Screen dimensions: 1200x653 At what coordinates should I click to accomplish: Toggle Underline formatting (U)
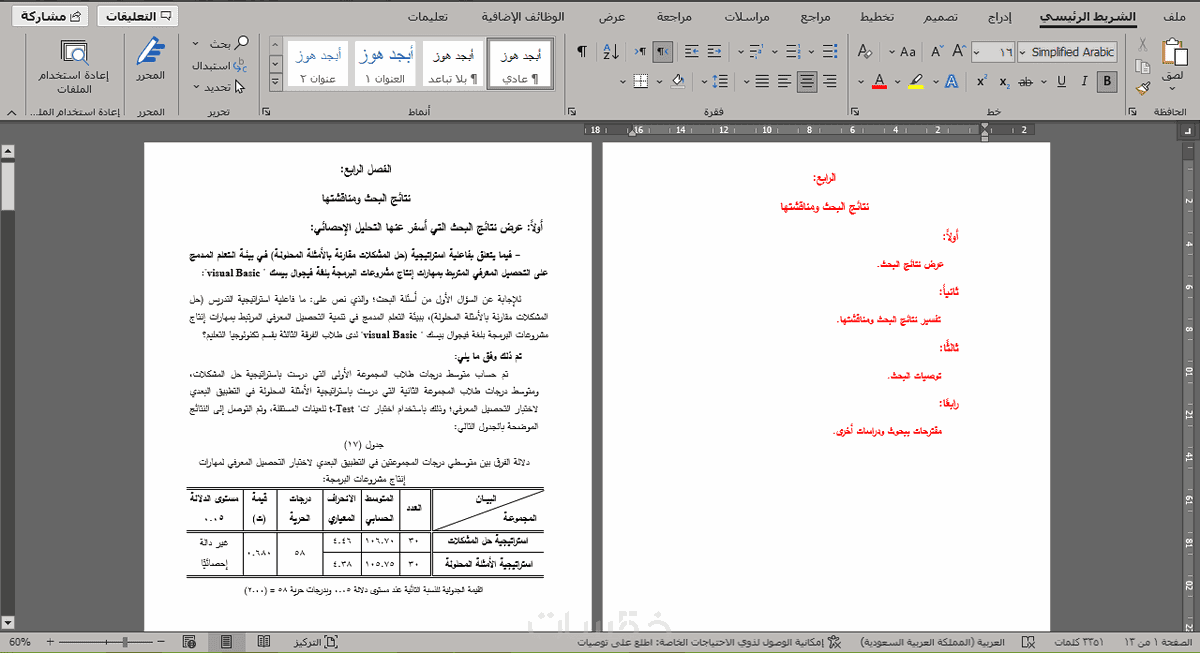1061,81
